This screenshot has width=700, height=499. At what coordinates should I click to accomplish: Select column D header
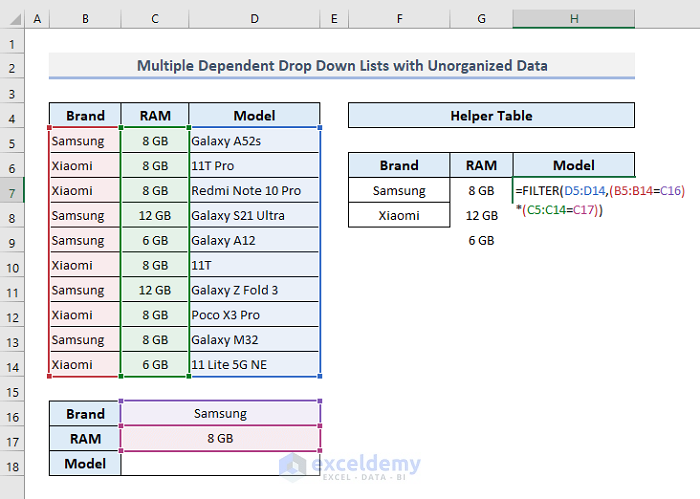(254, 19)
